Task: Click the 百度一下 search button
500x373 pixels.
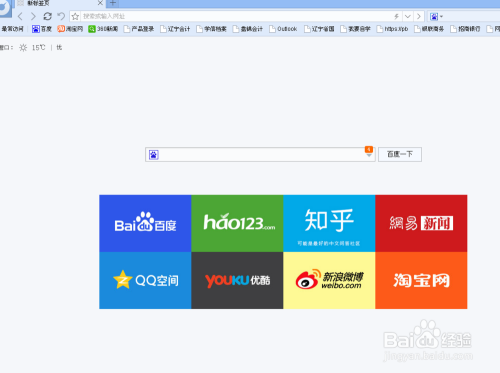Action: coord(400,154)
